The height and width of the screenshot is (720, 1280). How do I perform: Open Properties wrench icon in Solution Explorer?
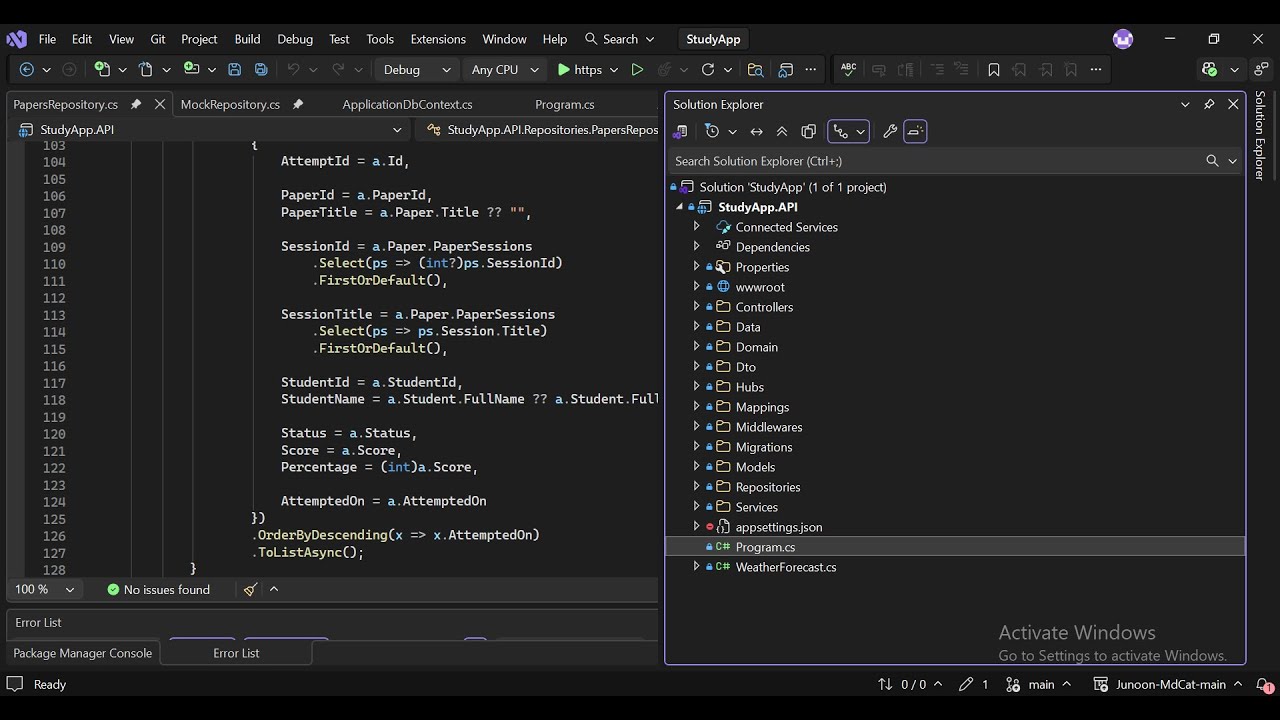pos(890,131)
